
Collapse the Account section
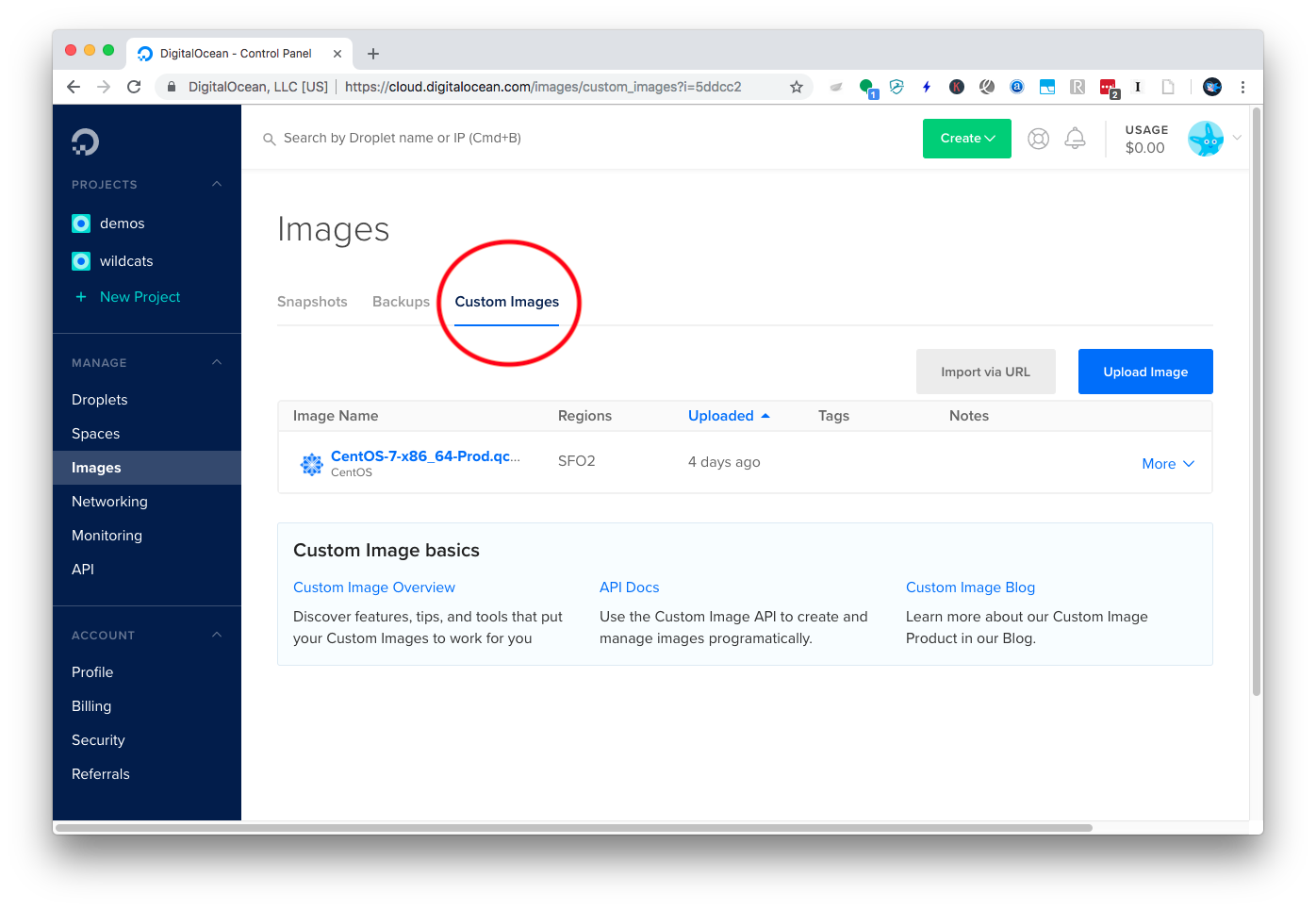tap(217, 635)
